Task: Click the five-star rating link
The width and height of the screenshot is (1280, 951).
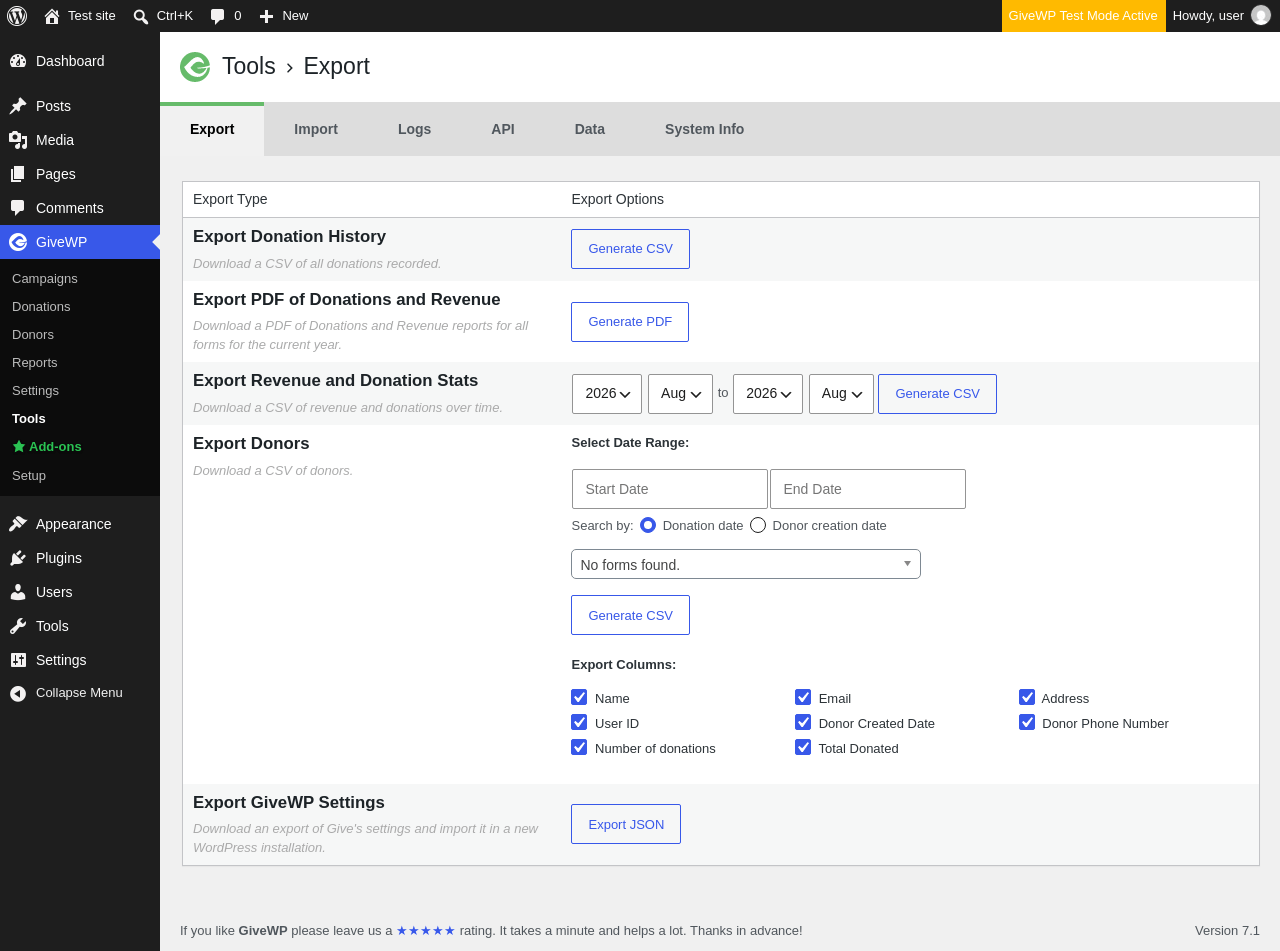Action: tap(426, 931)
